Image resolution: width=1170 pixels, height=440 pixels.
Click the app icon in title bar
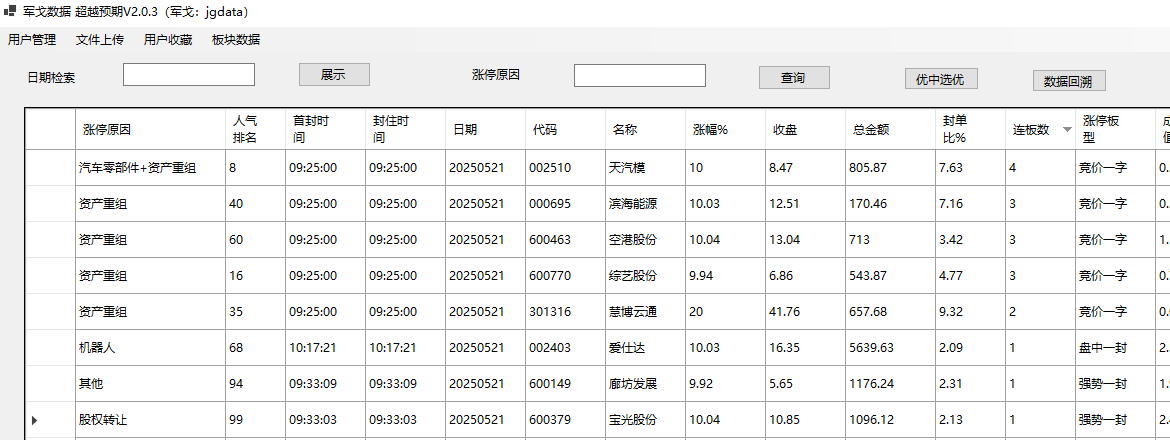[10, 12]
